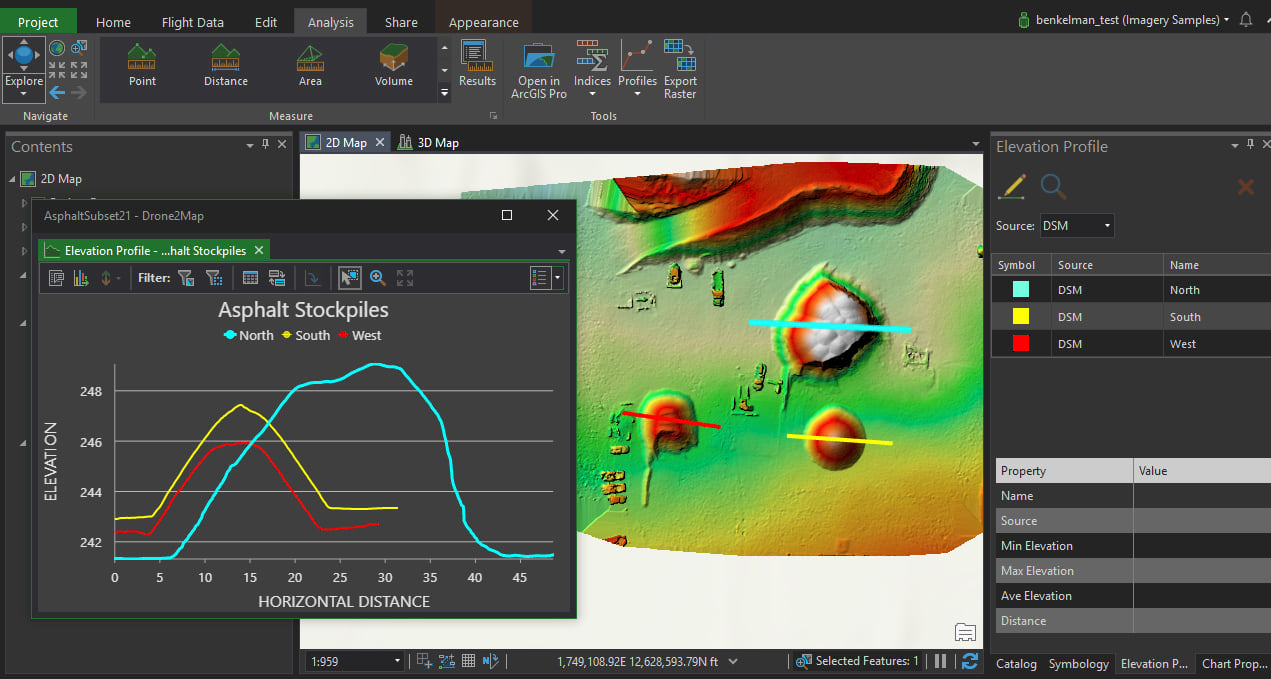The image size is (1271, 679).
Task: Open the chart legend dropdown arrow
Action: pyautogui.click(x=558, y=278)
